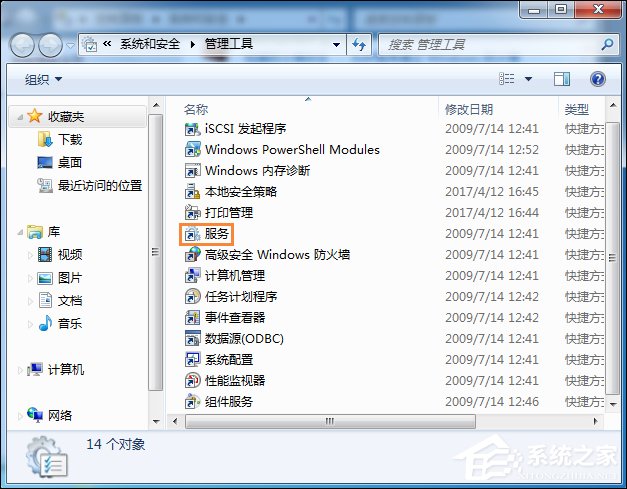This screenshot has width=627, height=489.
Task: Select the 数据源(ODBC) shortcut icon
Action: click(x=192, y=339)
